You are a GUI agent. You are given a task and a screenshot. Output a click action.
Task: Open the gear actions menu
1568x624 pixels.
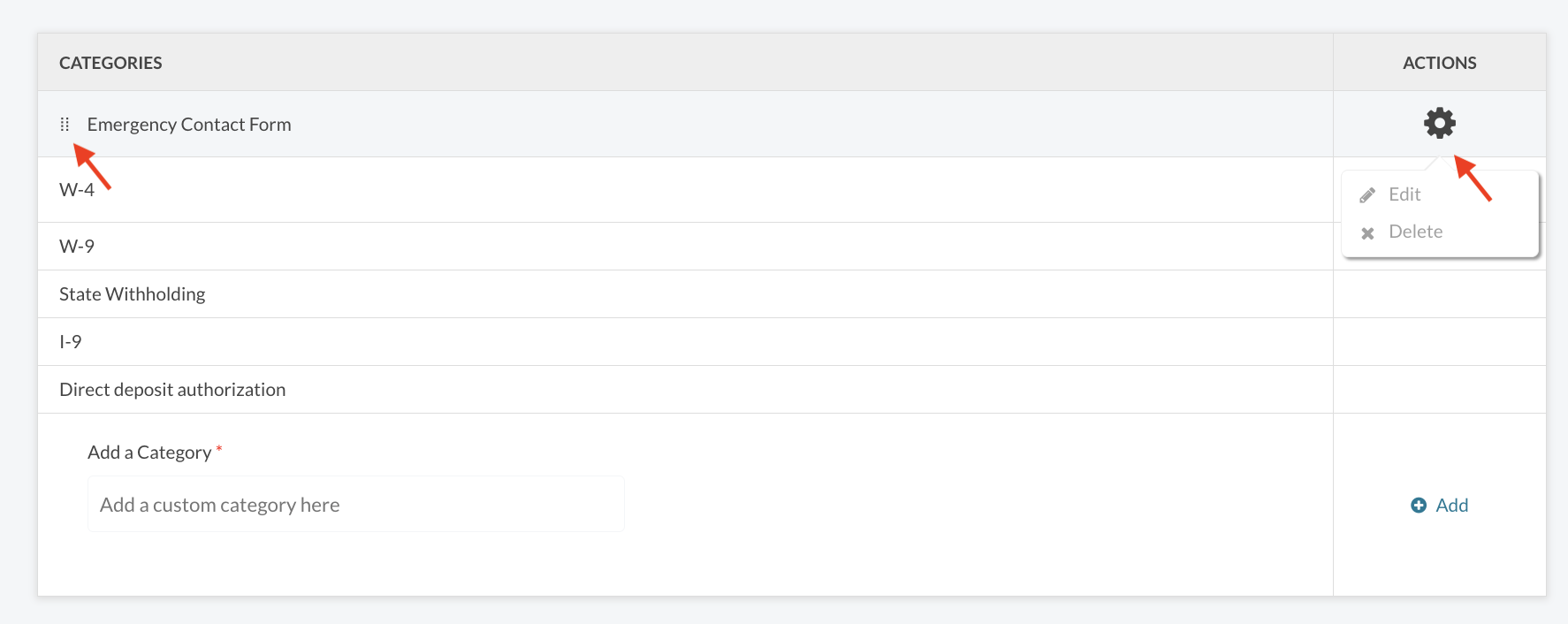click(1439, 123)
